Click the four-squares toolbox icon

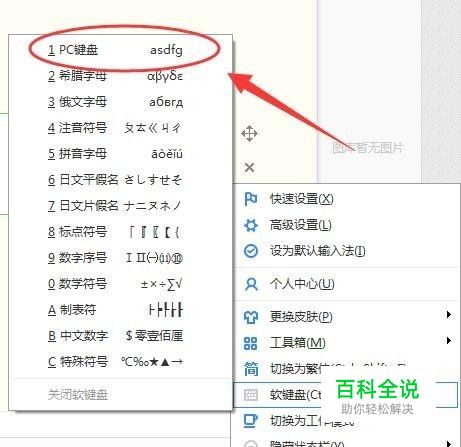[251, 343]
